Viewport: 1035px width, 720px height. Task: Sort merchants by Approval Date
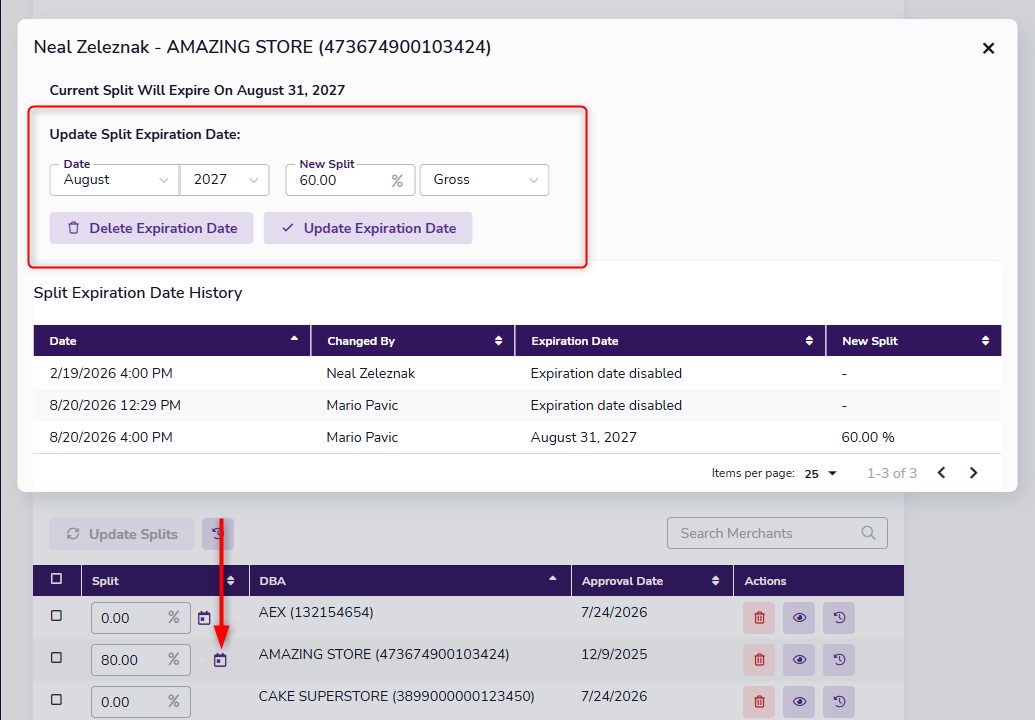click(x=652, y=581)
